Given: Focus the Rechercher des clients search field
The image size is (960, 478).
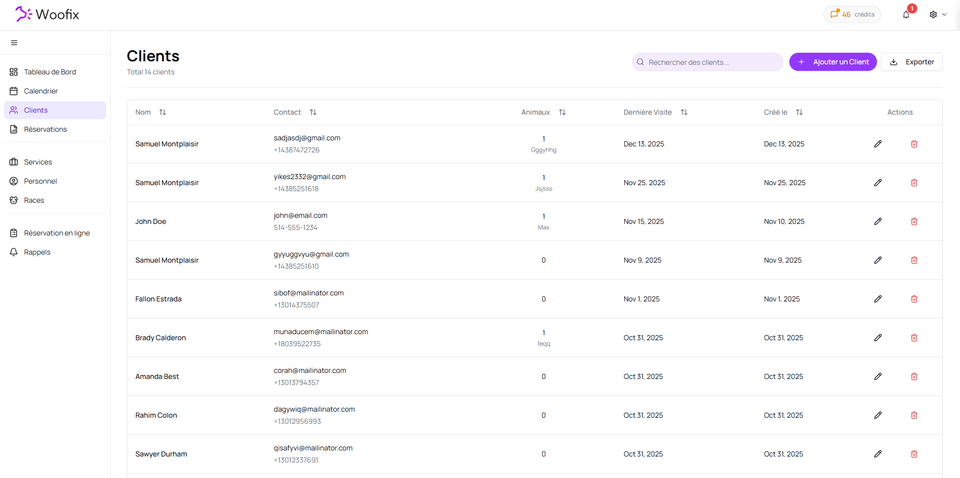Looking at the screenshot, I should [712, 62].
